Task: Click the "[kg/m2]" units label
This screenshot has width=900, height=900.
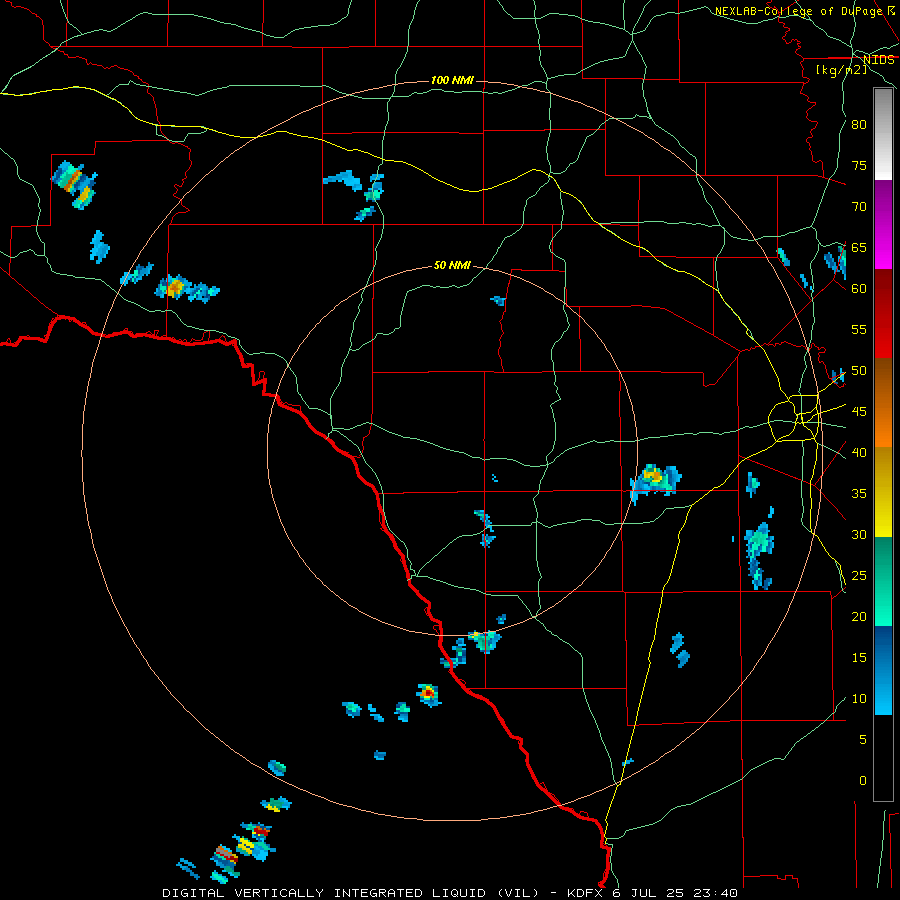Action: pyautogui.click(x=841, y=70)
